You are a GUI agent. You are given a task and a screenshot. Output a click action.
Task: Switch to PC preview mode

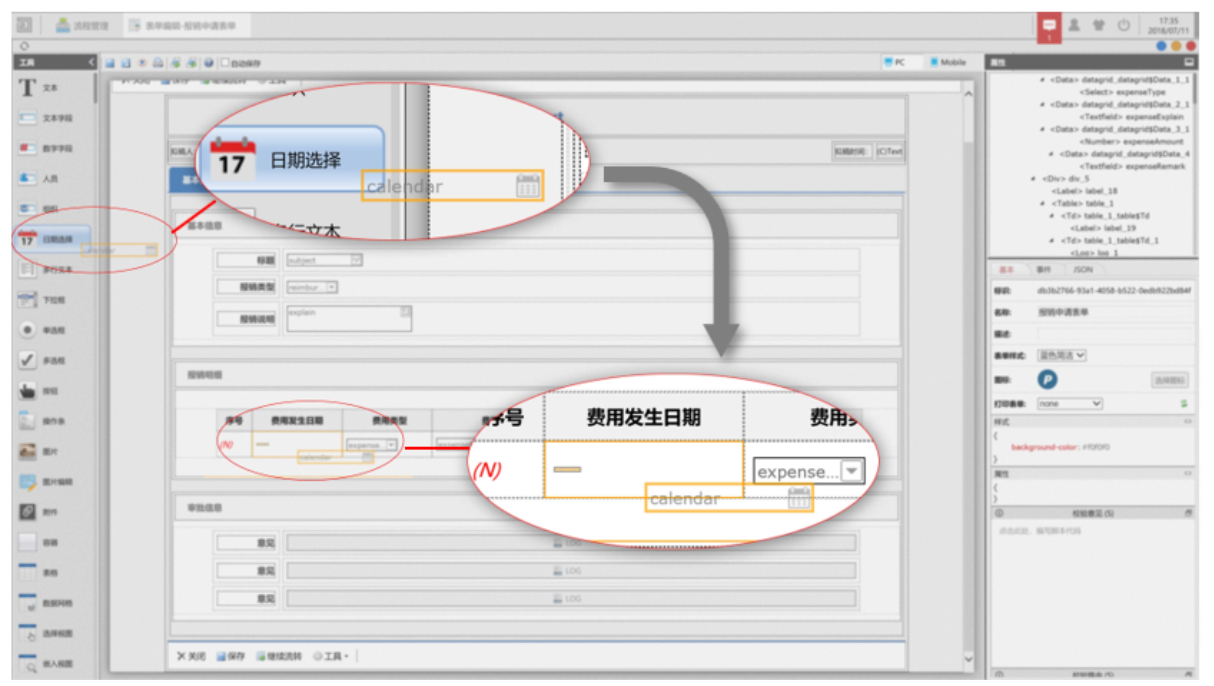pyautogui.click(x=895, y=62)
